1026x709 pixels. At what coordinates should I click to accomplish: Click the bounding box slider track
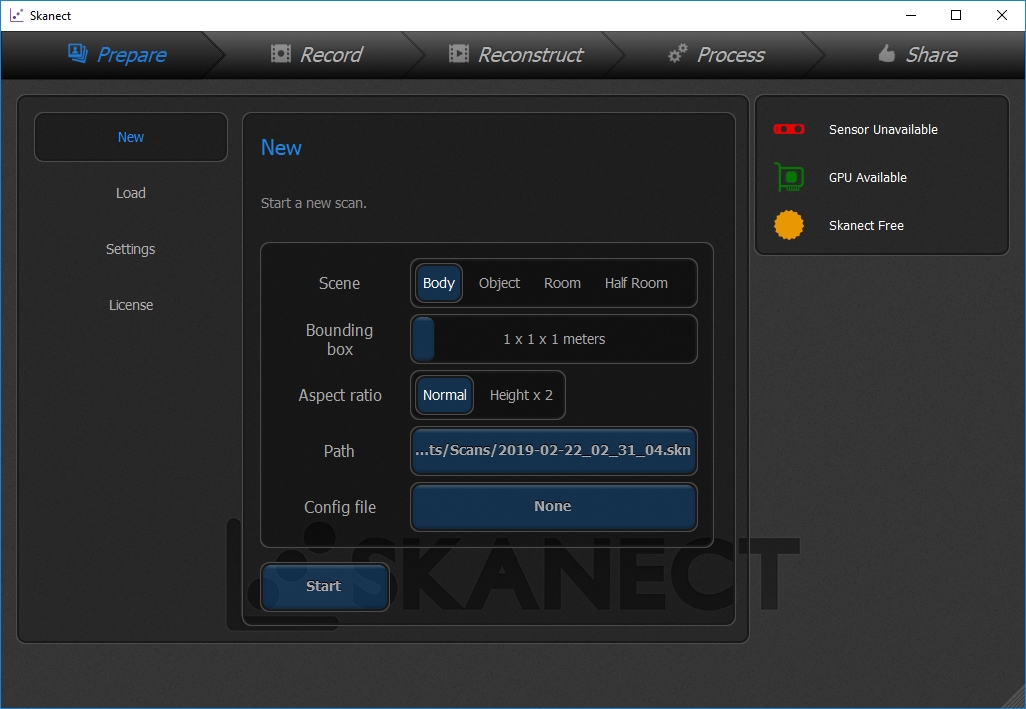pos(554,339)
